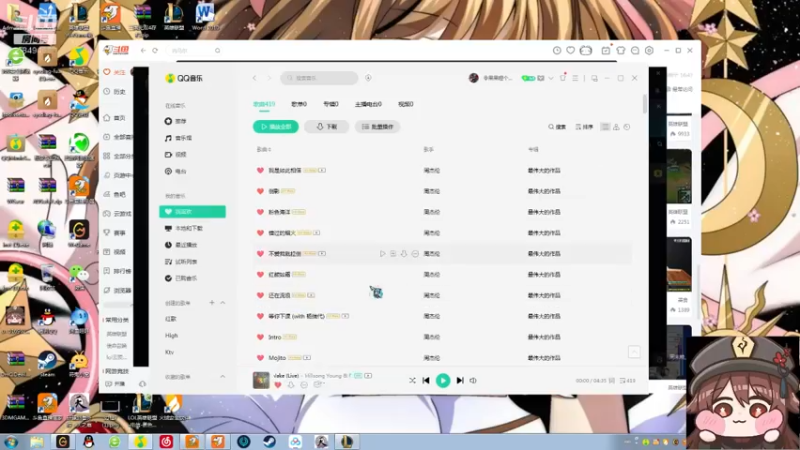Click the green VIP badge

coord(528,78)
